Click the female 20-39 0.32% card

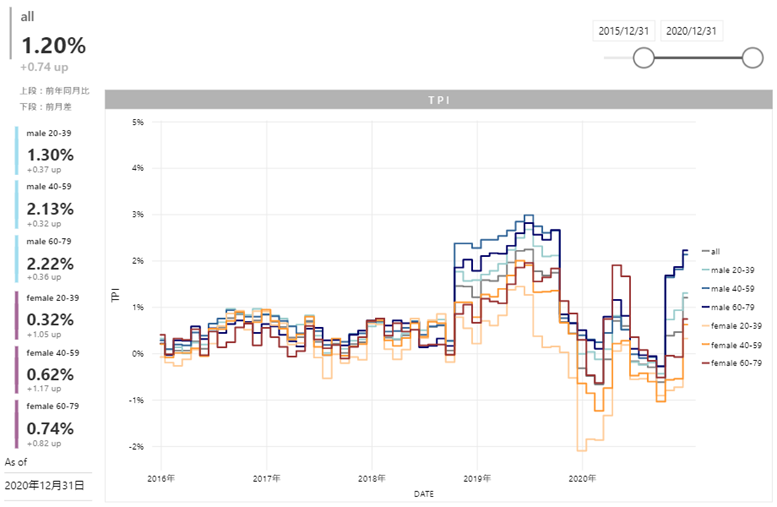[x=52, y=319]
